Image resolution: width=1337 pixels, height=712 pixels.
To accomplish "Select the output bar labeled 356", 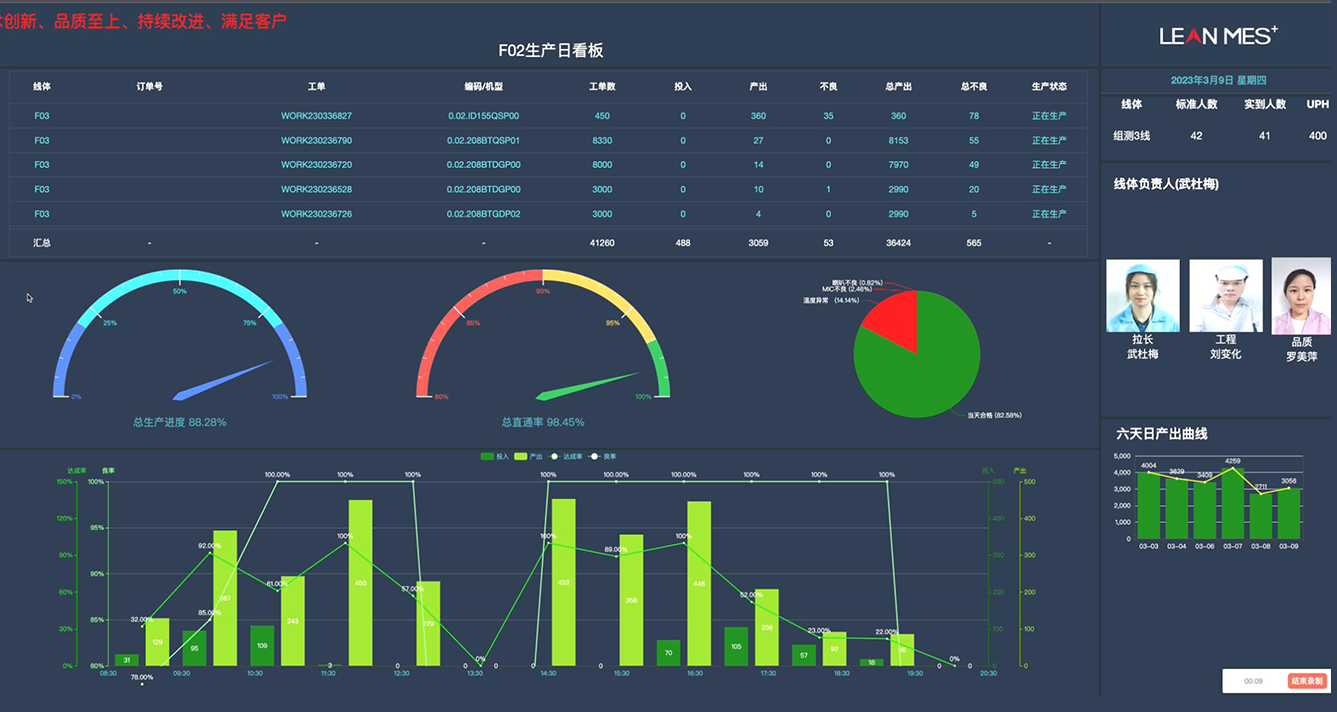I will coord(631,600).
